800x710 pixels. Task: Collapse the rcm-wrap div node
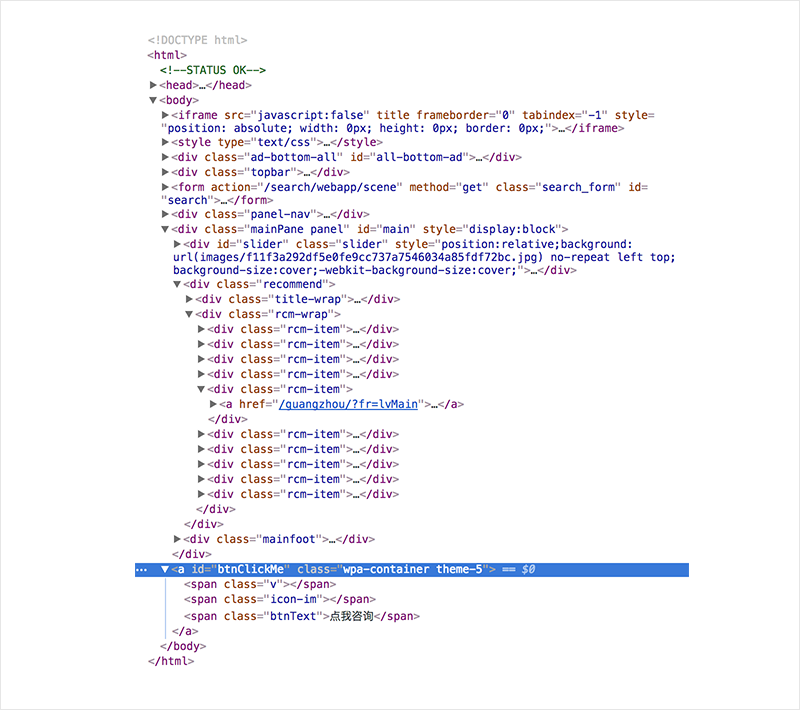[189, 314]
